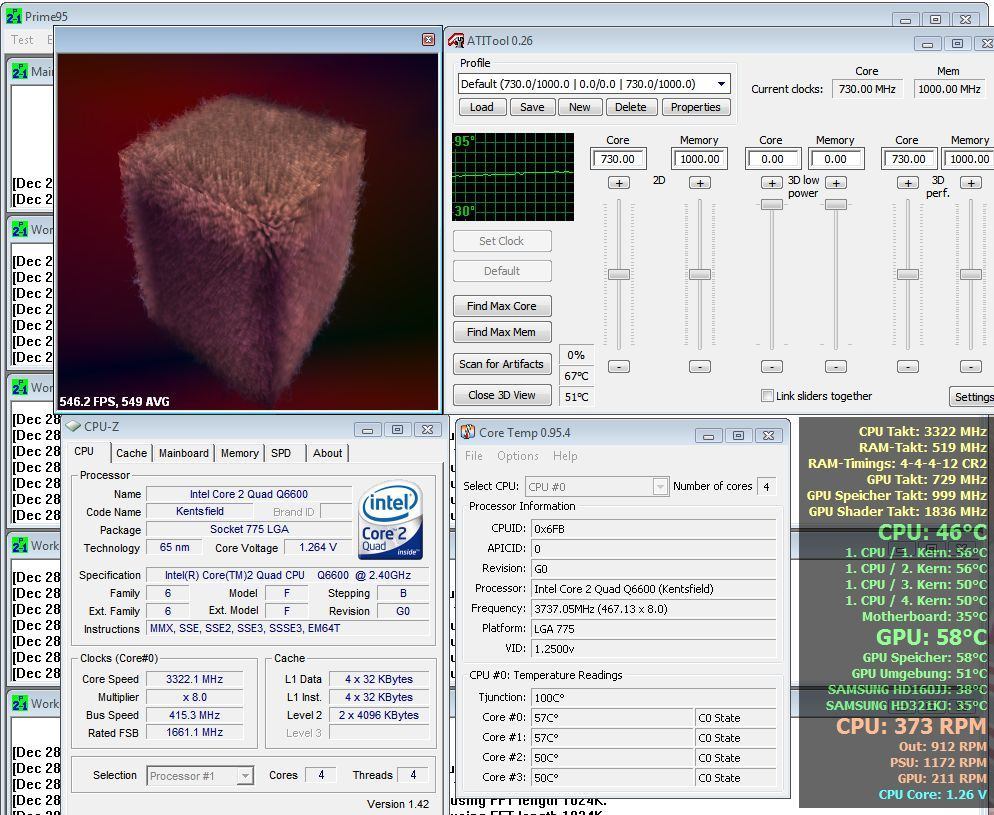The width and height of the screenshot is (994, 815).
Task: Open the Help menu in Core Temp
Action: pyautogui.click(x=565, y=456)
